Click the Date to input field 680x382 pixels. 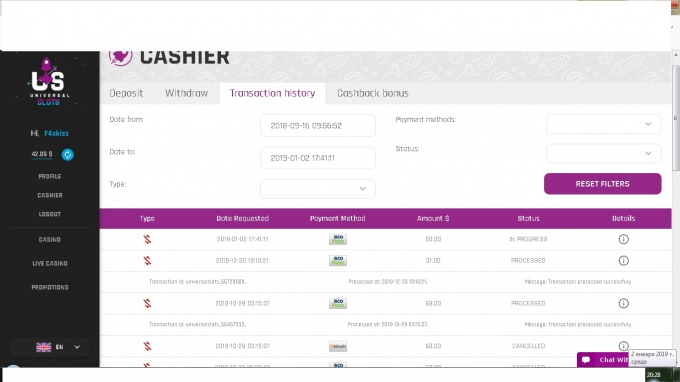click(x=318, y=158)
